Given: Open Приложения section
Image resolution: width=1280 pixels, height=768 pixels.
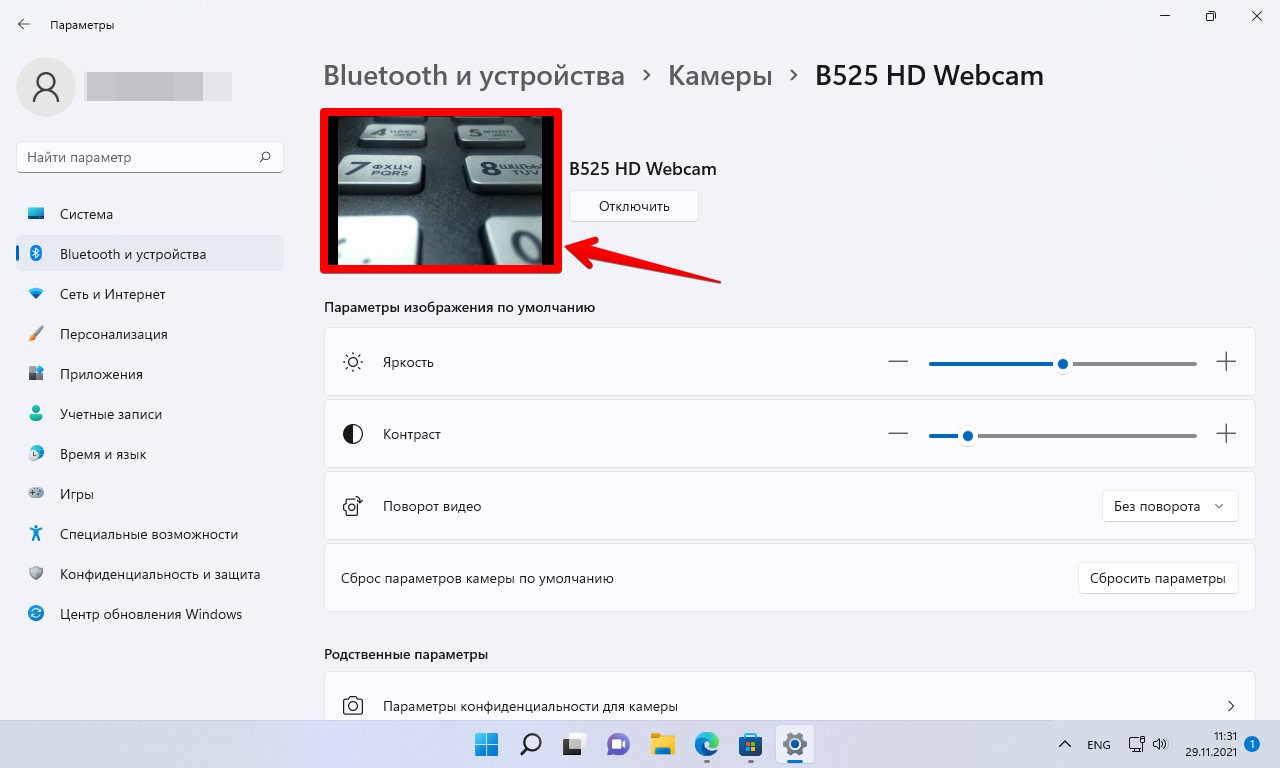Looking at the screenshot, I should (150, 374).
